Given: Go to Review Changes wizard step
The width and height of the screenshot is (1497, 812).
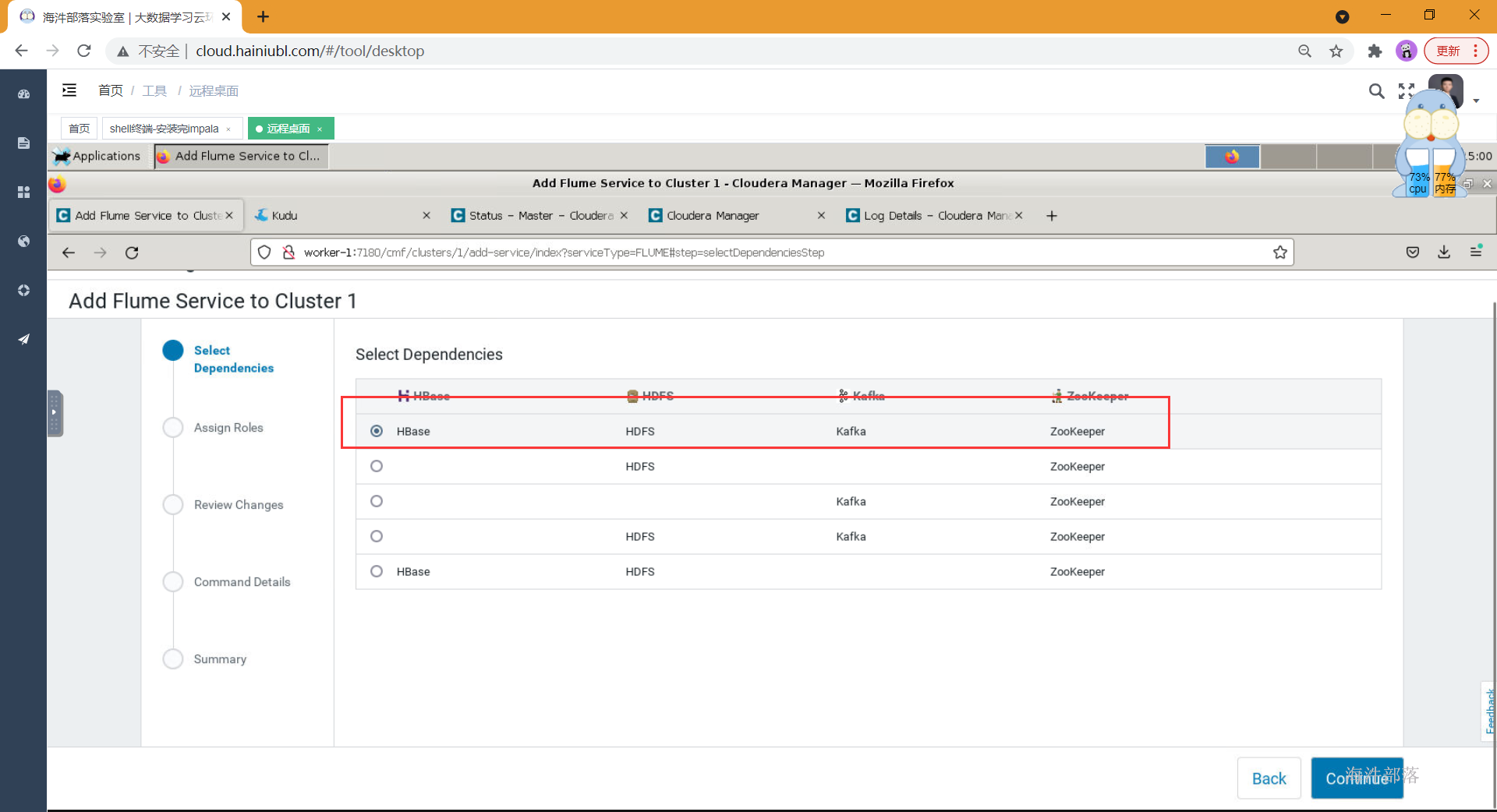Looking at the screenshot, I should pyautogui.click(x=239, y=505).
